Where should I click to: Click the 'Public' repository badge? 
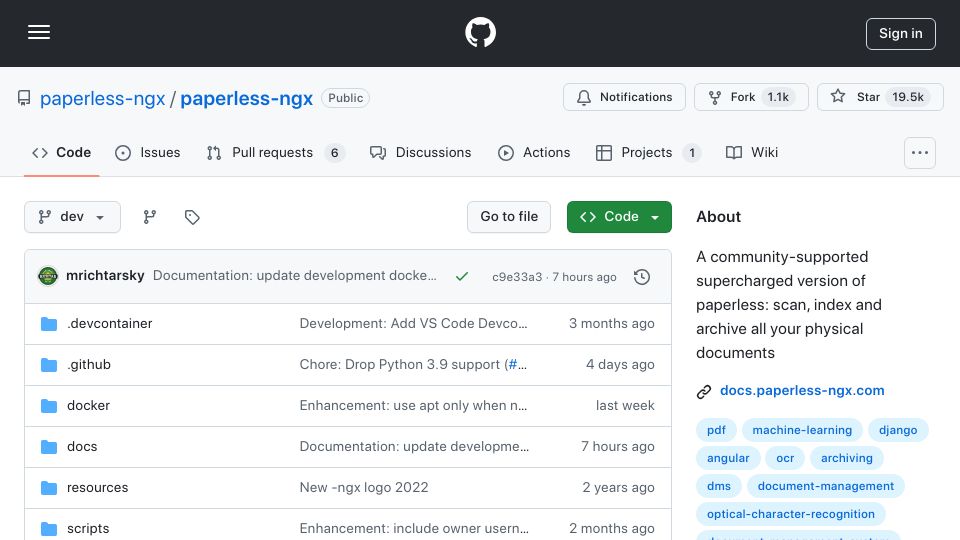pyautogui.click(x=345, y=98)
